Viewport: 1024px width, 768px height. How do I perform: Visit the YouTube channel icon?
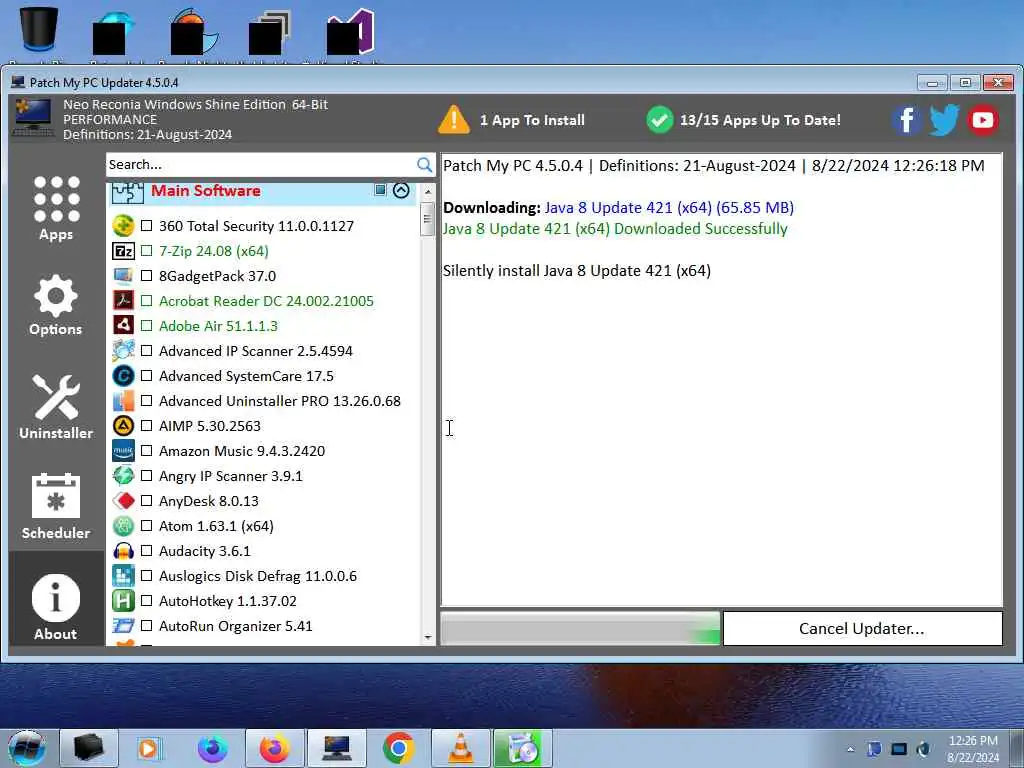pyautogui.click(x=982, y=120)
